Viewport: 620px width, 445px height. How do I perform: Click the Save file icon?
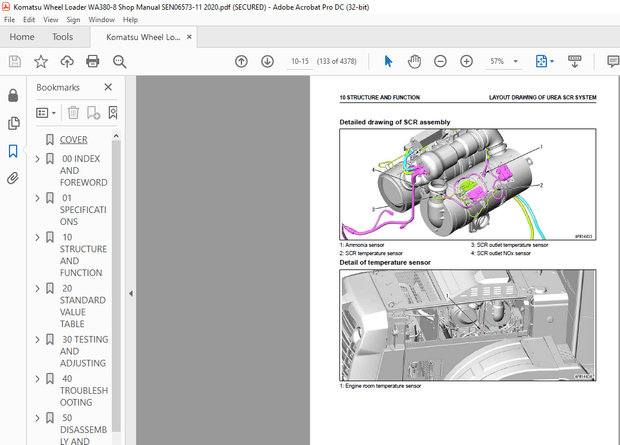[x=15, y=61]
